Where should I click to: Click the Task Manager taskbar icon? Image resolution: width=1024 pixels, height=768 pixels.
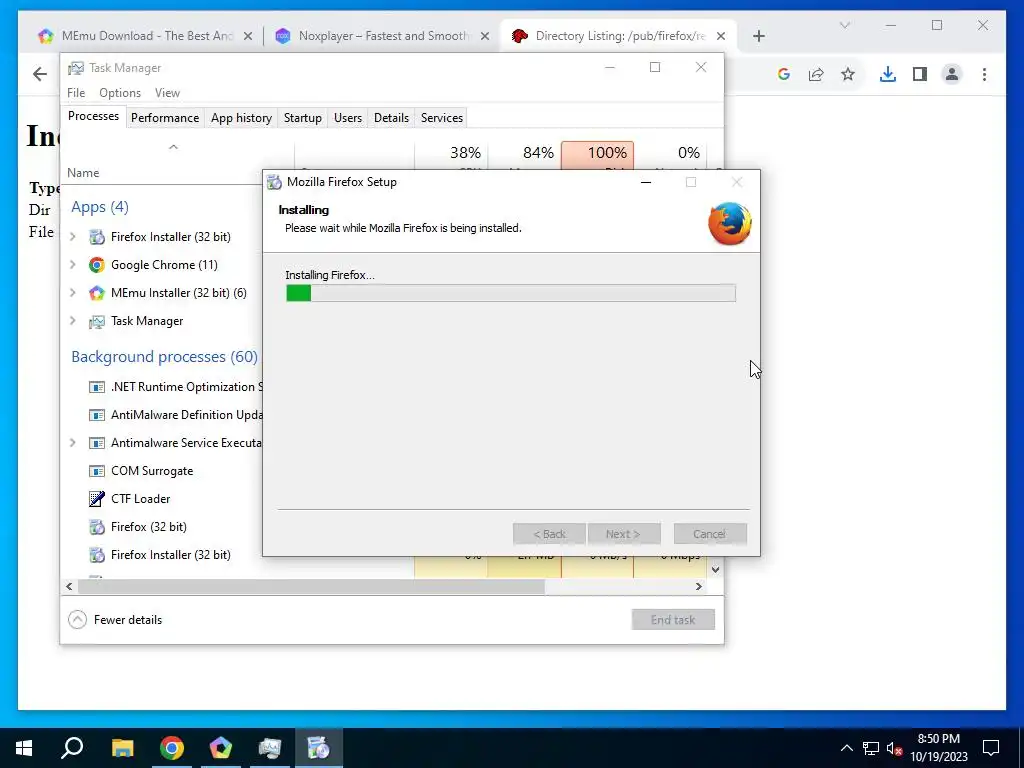click(x=270, y=748)
